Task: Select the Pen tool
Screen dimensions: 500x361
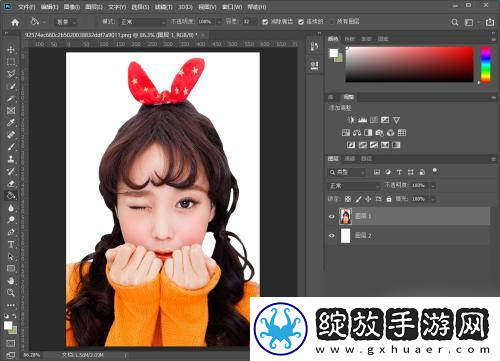Action: (11, 232)
